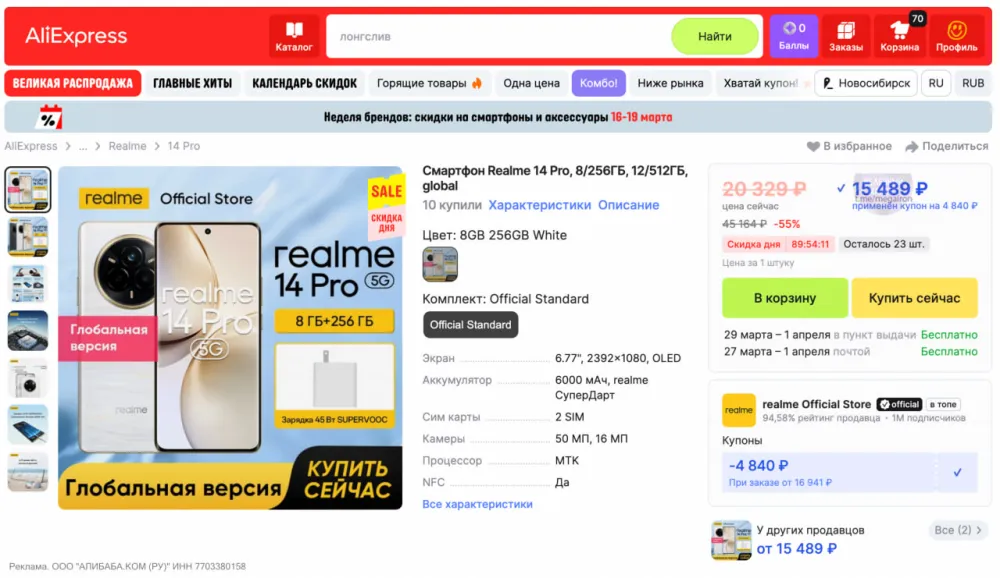This screenshot has width=1000, height=578.
Task: Click the Поделиться share arrow
Action: [x=911, y=147]
